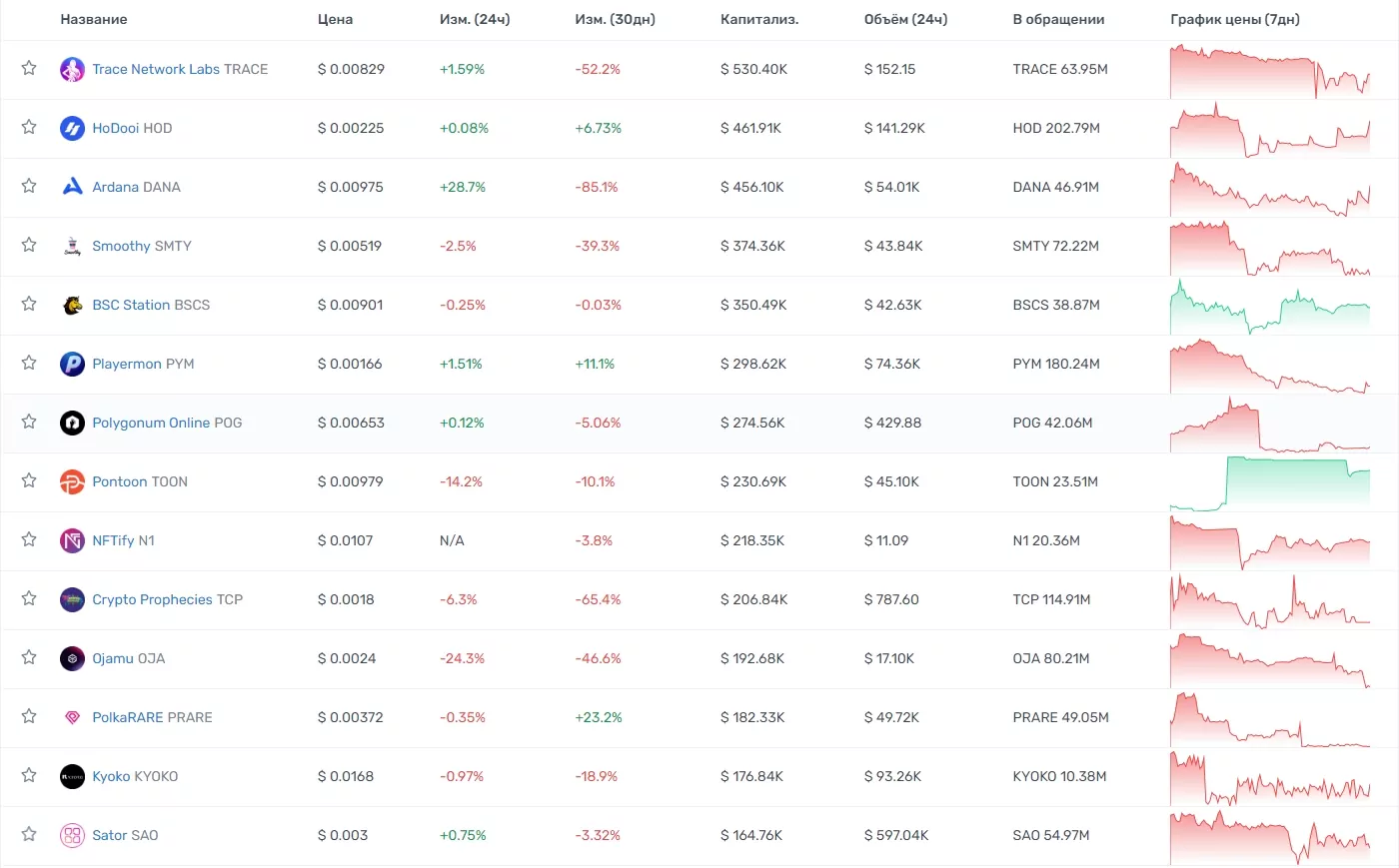Click the NFTify N1 logo icon
Image resolution: width=1399 pixels, height=868 pixels.
coord(72,540)
